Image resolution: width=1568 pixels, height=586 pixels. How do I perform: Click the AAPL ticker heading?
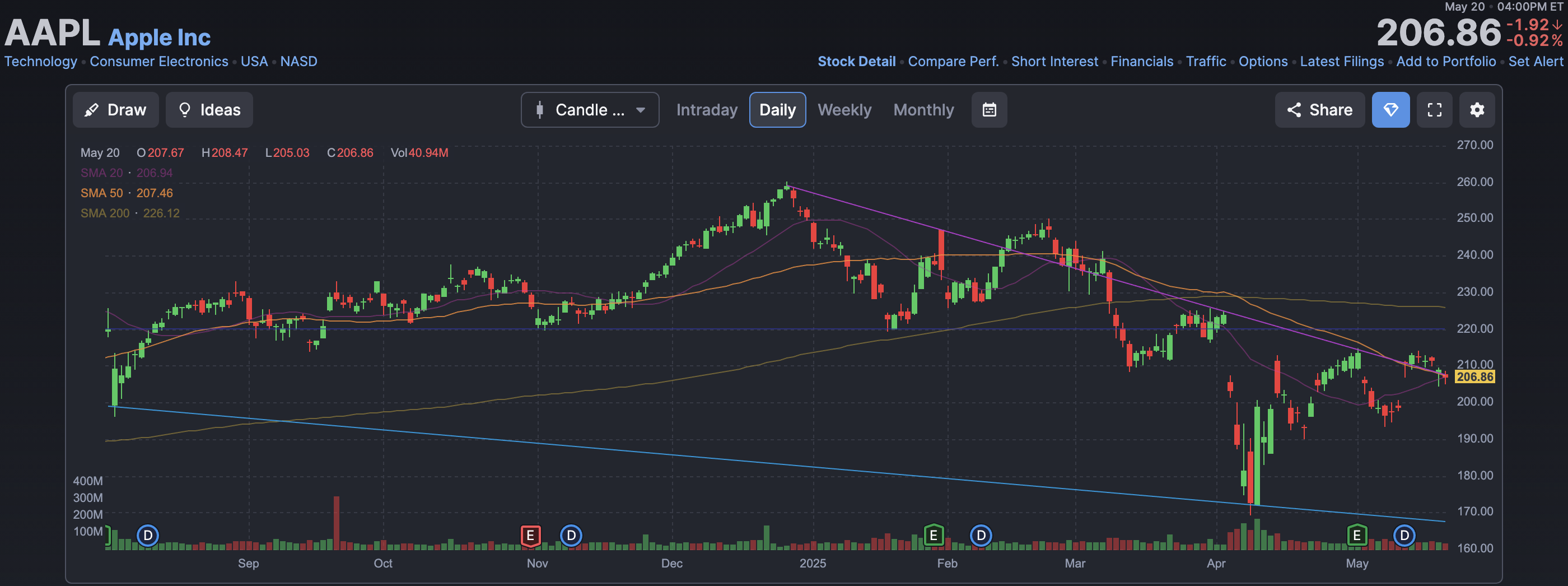point(52,33)
